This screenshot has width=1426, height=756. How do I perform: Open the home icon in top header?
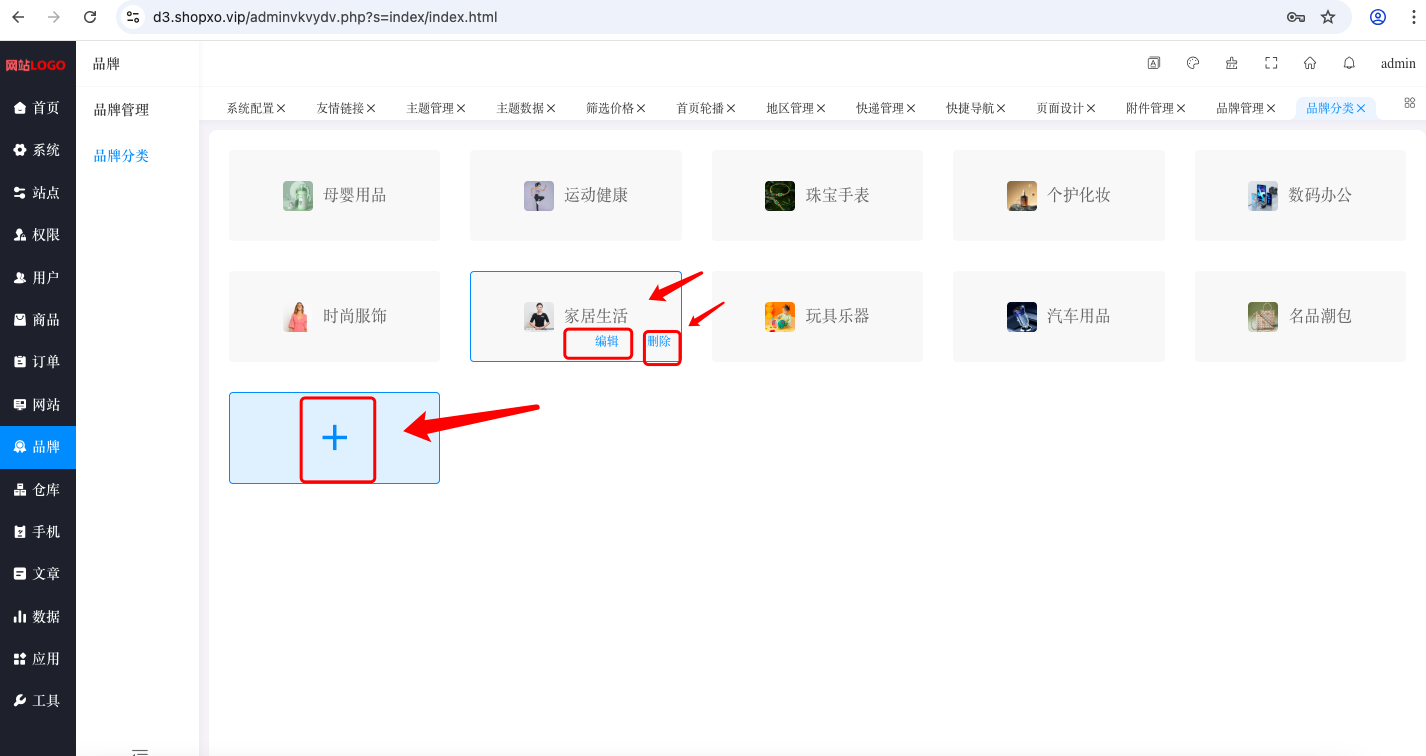tap(1310, 63)
